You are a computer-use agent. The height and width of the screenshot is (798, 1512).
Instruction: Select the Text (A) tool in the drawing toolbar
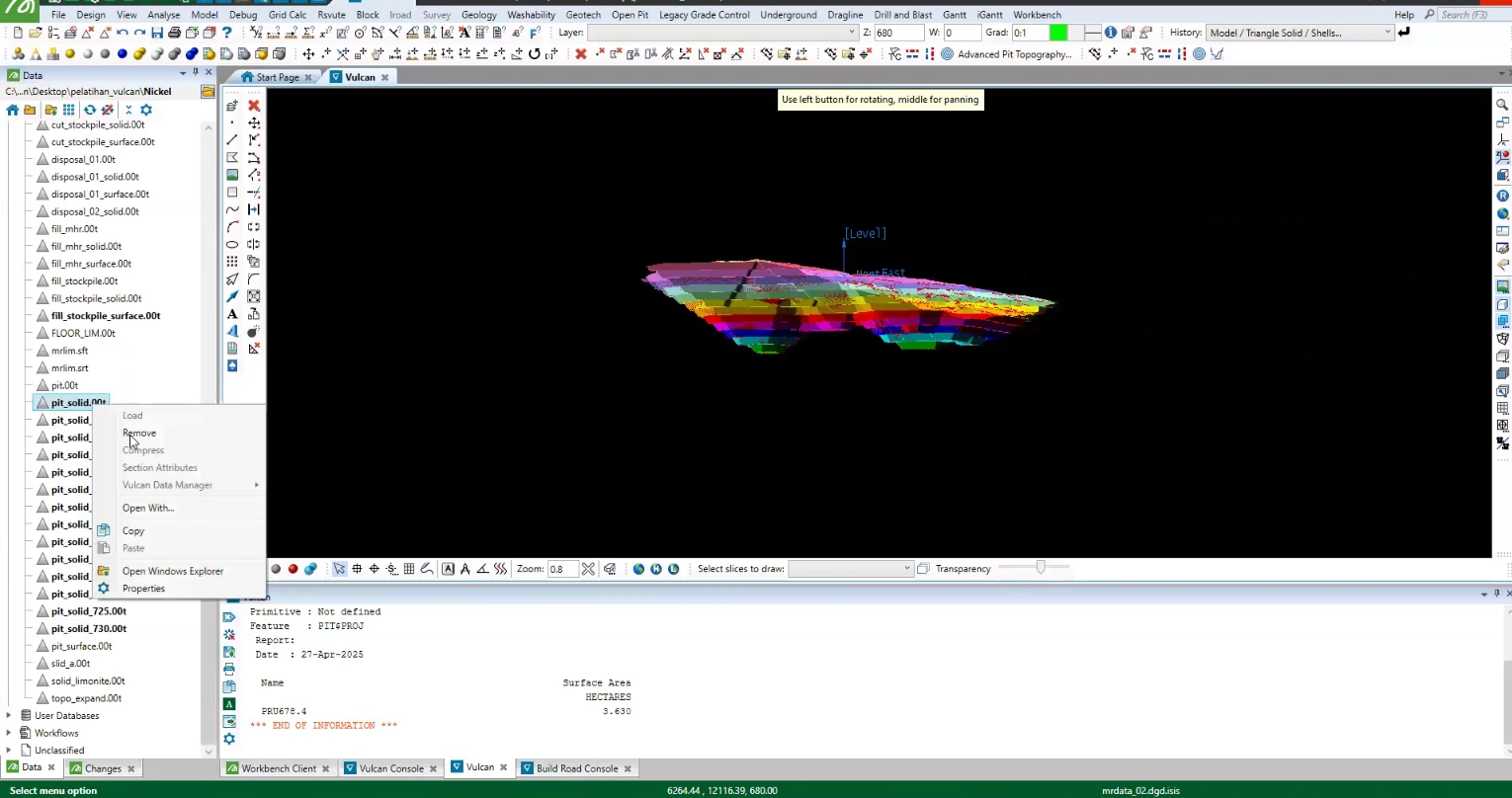(232, 314)
